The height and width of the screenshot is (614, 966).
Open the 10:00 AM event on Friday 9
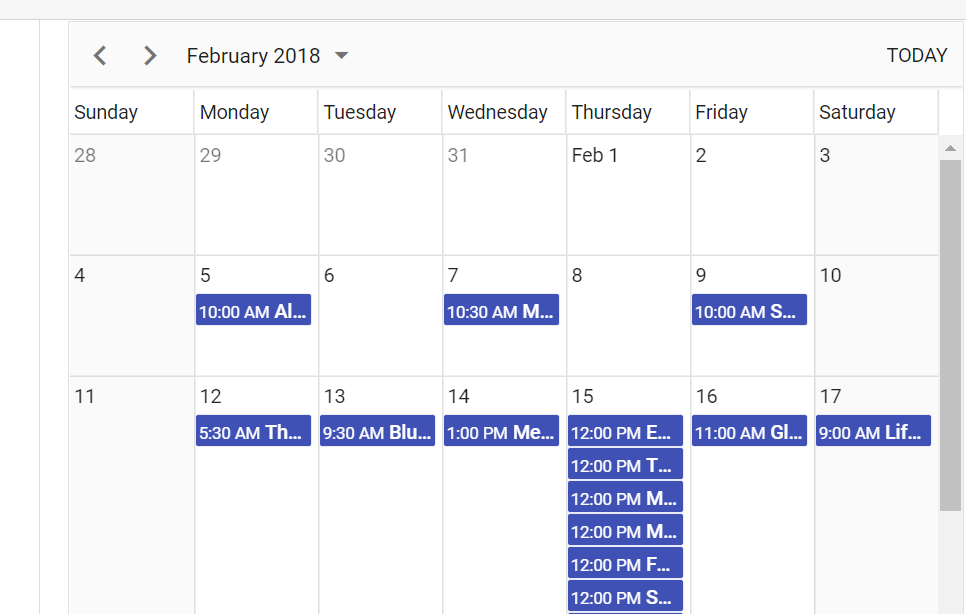[749, 310]
